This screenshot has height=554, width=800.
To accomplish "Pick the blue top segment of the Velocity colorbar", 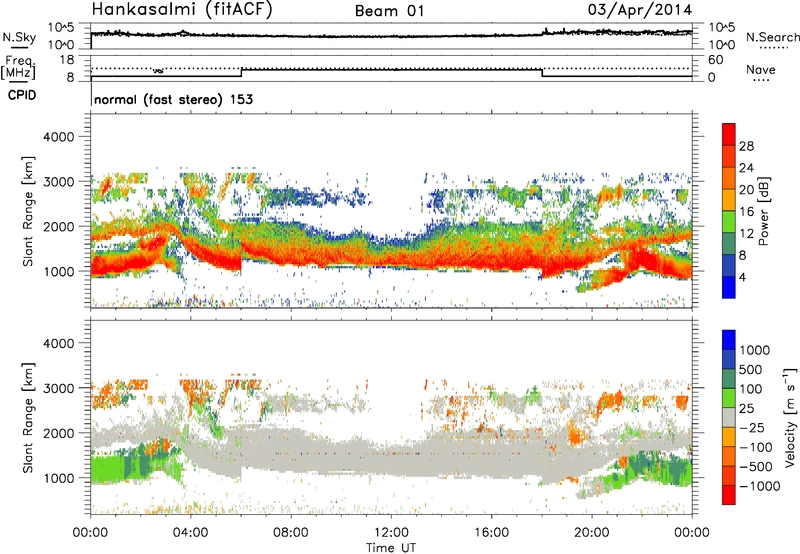I will coord(729,340).
